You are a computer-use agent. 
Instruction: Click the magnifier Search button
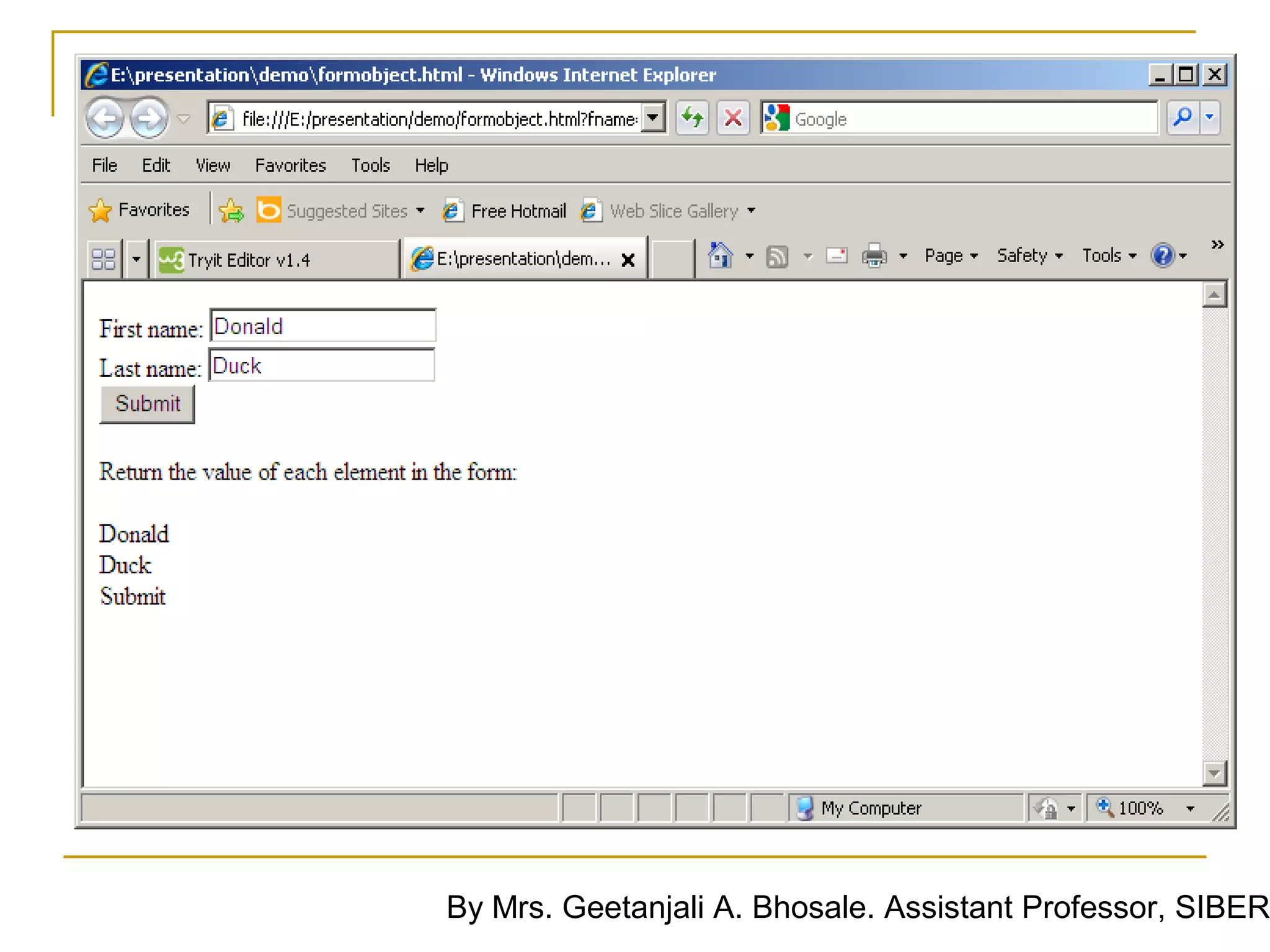coord(1183,117)
